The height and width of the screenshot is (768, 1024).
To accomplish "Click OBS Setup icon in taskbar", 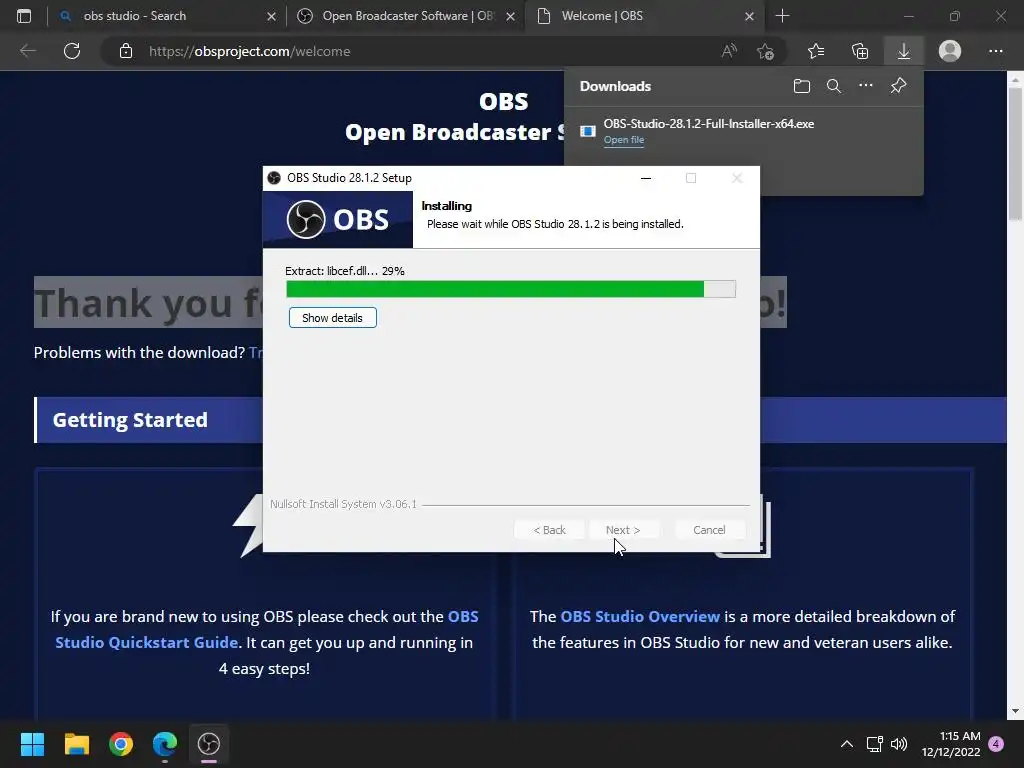I will [x=209, y=744].
